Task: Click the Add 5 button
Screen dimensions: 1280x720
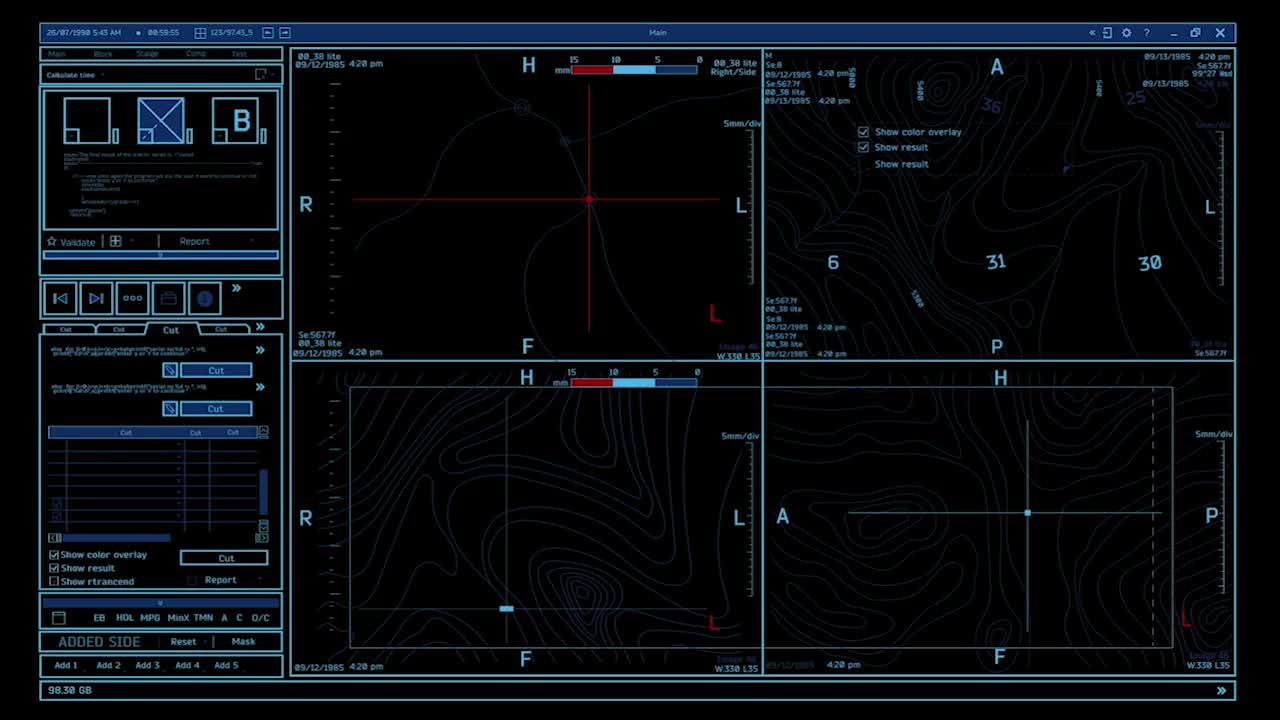Action: 227,665
